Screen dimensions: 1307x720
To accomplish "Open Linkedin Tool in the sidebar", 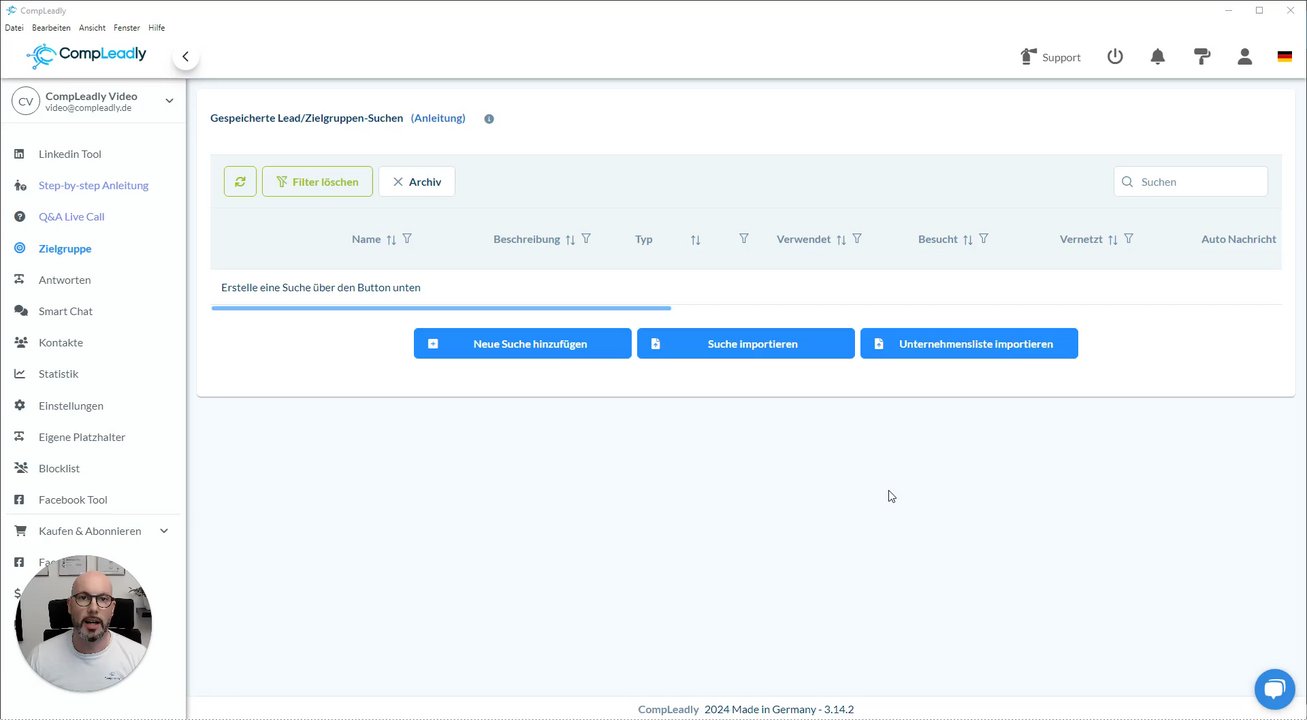I will [x=70, y=154].
